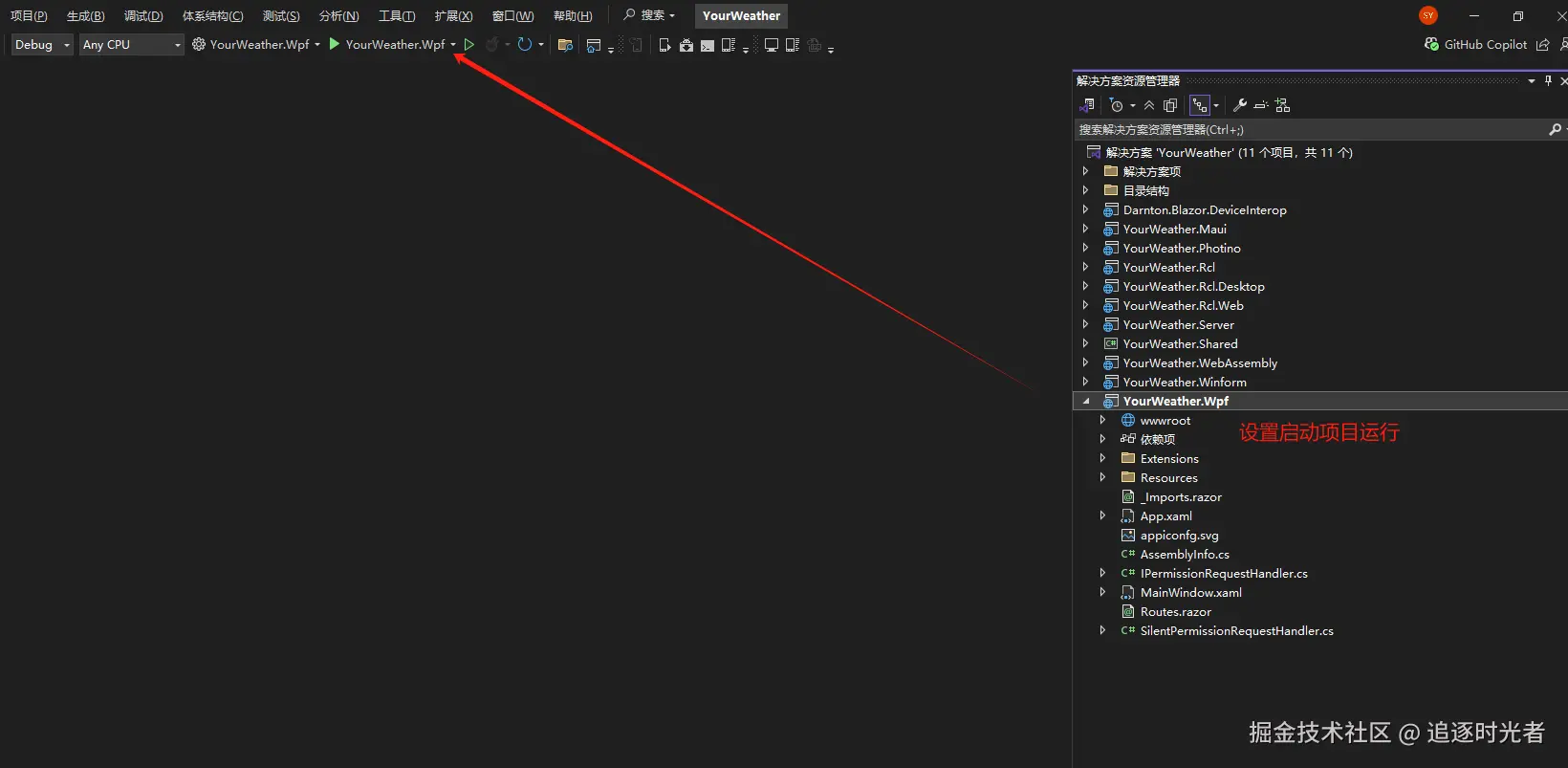Select the YourWeather.Shared project
Viewport: 1568px width, 768px height.
1180,343
